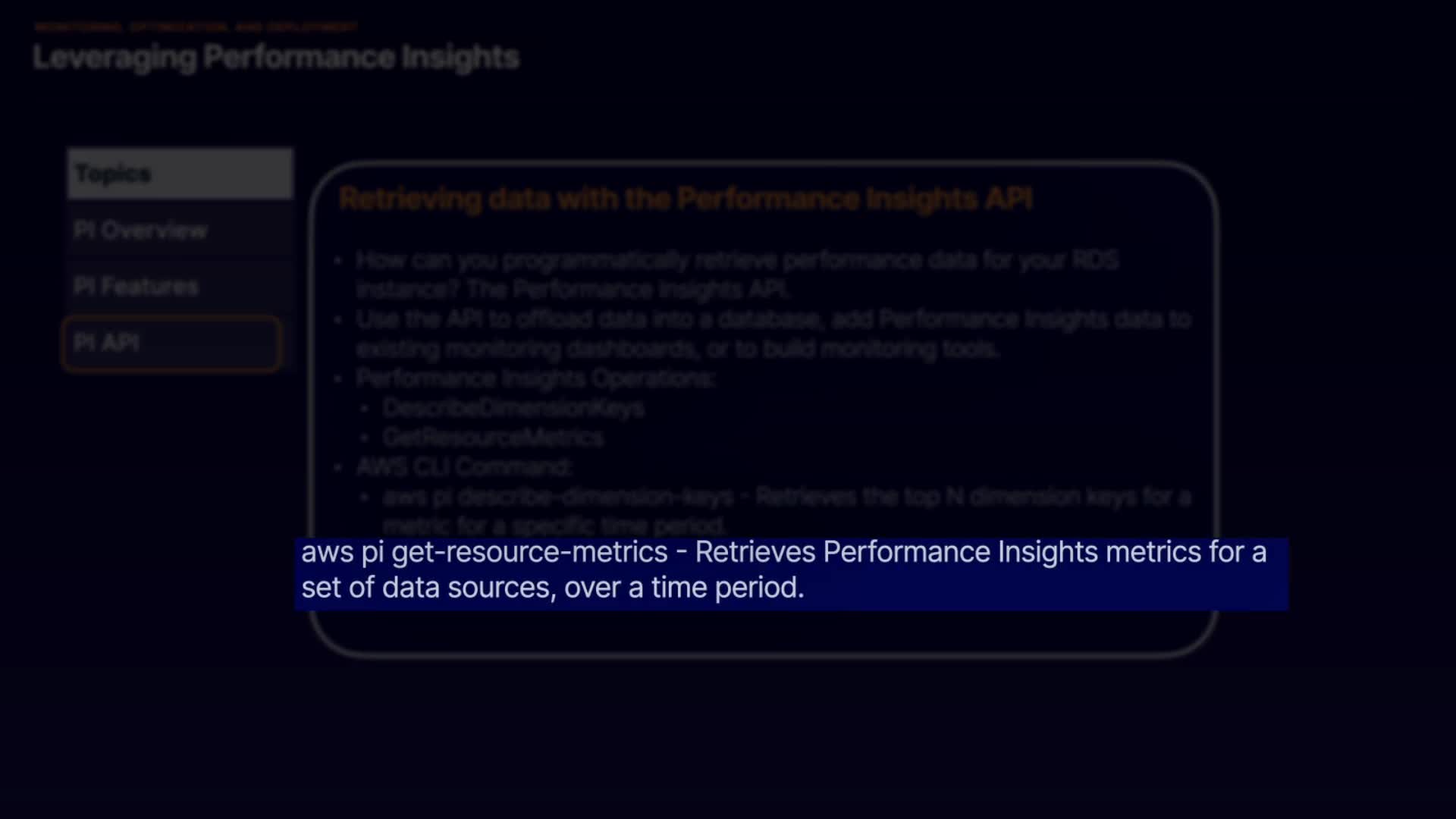Click the highlighted 'aws pi get-resource-metrics' command
This screenshot has width=1456, height=819.
click(x=484, y=552)
